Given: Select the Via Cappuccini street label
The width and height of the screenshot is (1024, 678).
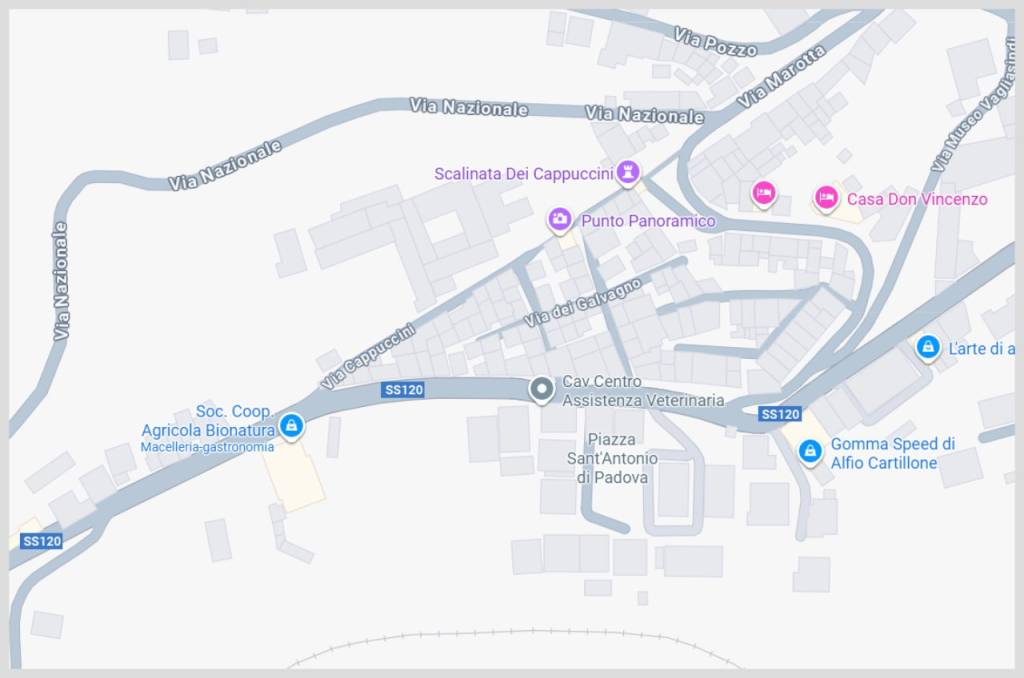Looking at the screenshot, I should [x=368, y=357].
